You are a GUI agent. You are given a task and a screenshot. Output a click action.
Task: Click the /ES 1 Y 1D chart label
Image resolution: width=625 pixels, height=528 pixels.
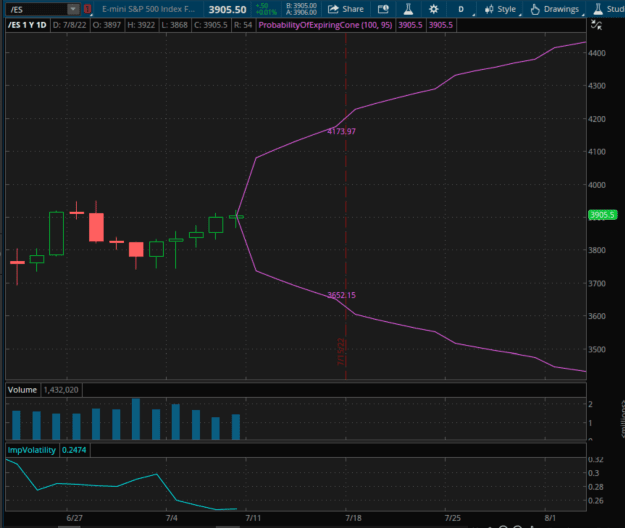pos(27,25)
